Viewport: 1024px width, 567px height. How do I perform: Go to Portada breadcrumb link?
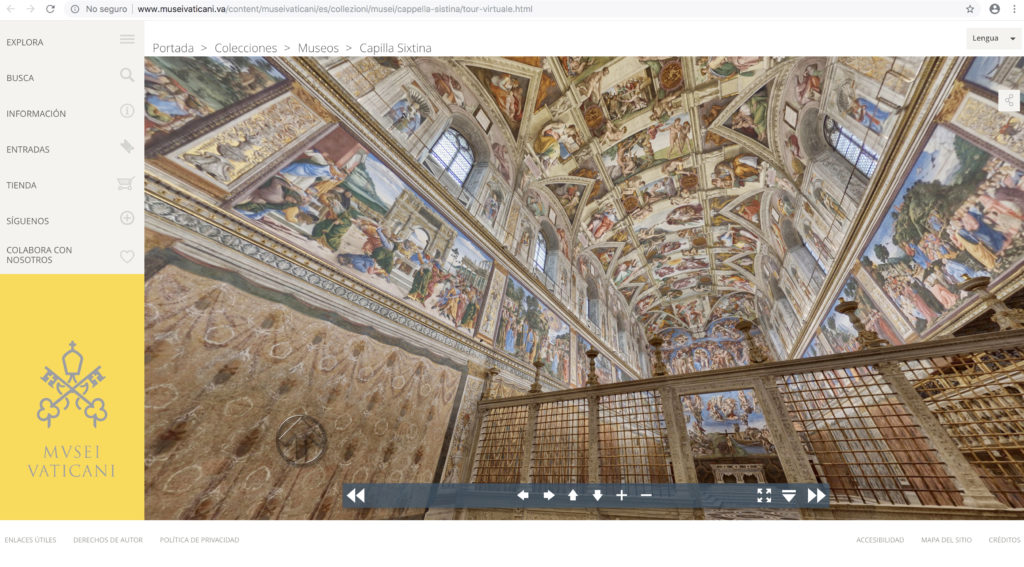click(x=173, y=48)
